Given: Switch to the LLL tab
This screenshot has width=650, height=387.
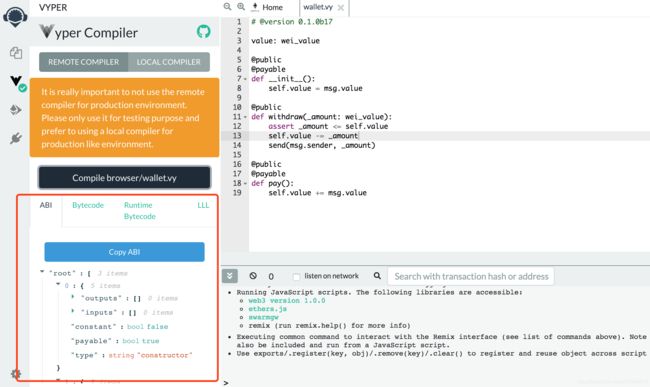Looking at the screenshot, I should point(203,205).
